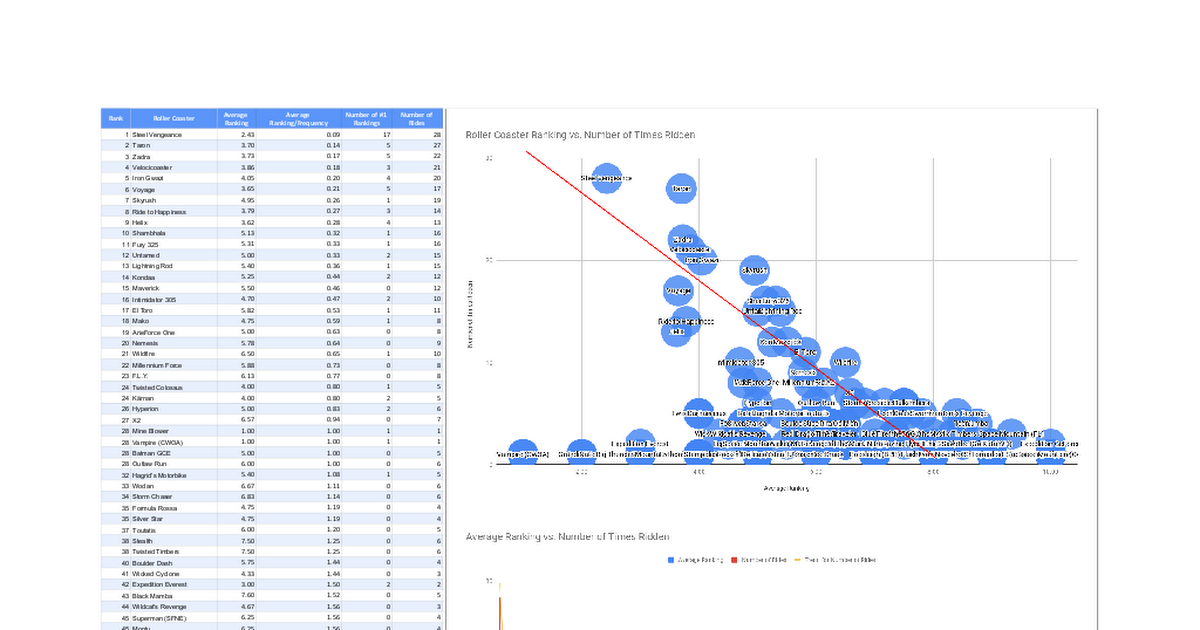Select the Fury 325 cell
The image size is (1200, 630).
click(172, 244)
